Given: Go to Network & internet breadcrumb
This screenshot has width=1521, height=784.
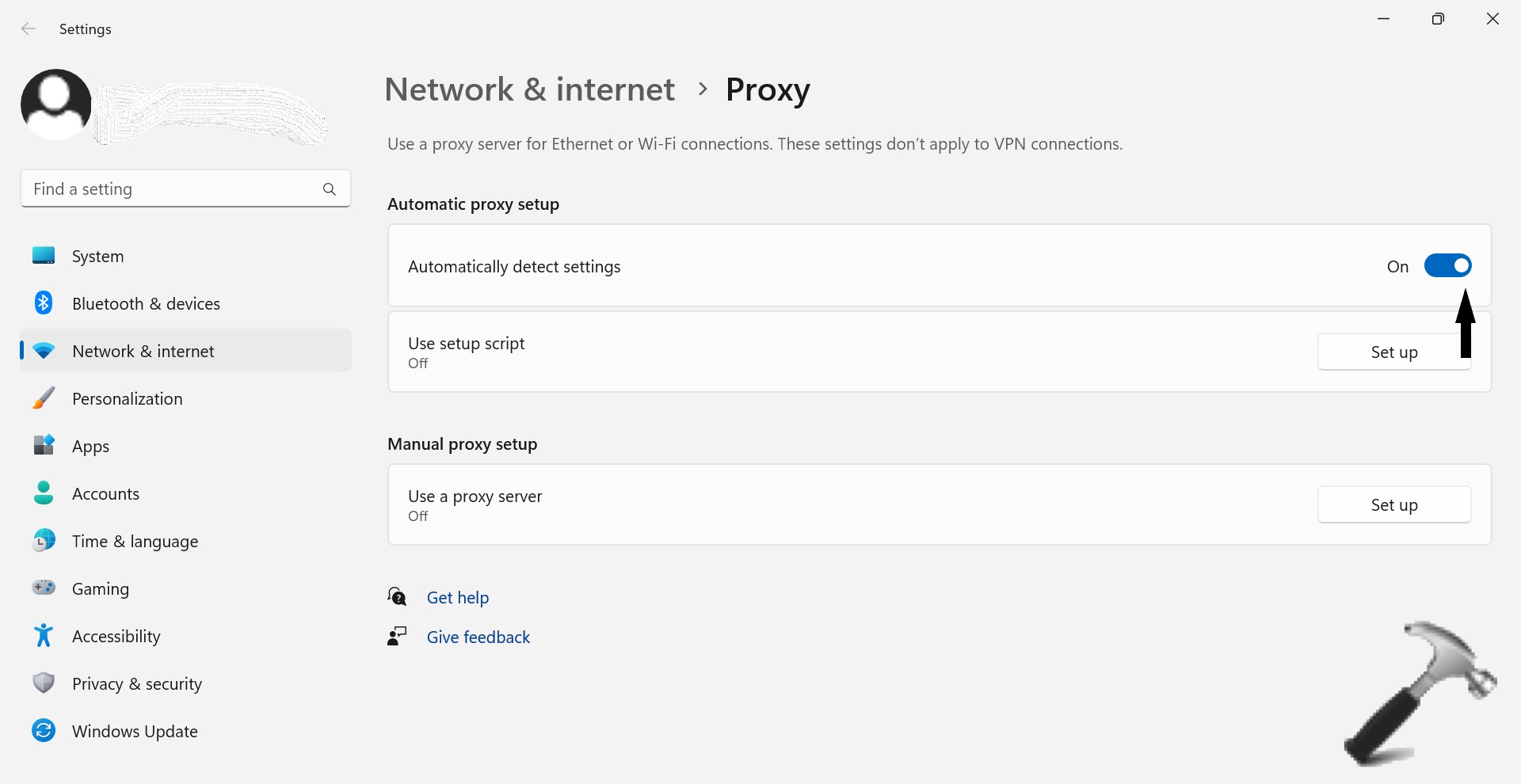Looking at the screenshot, I should coord(529,89).
